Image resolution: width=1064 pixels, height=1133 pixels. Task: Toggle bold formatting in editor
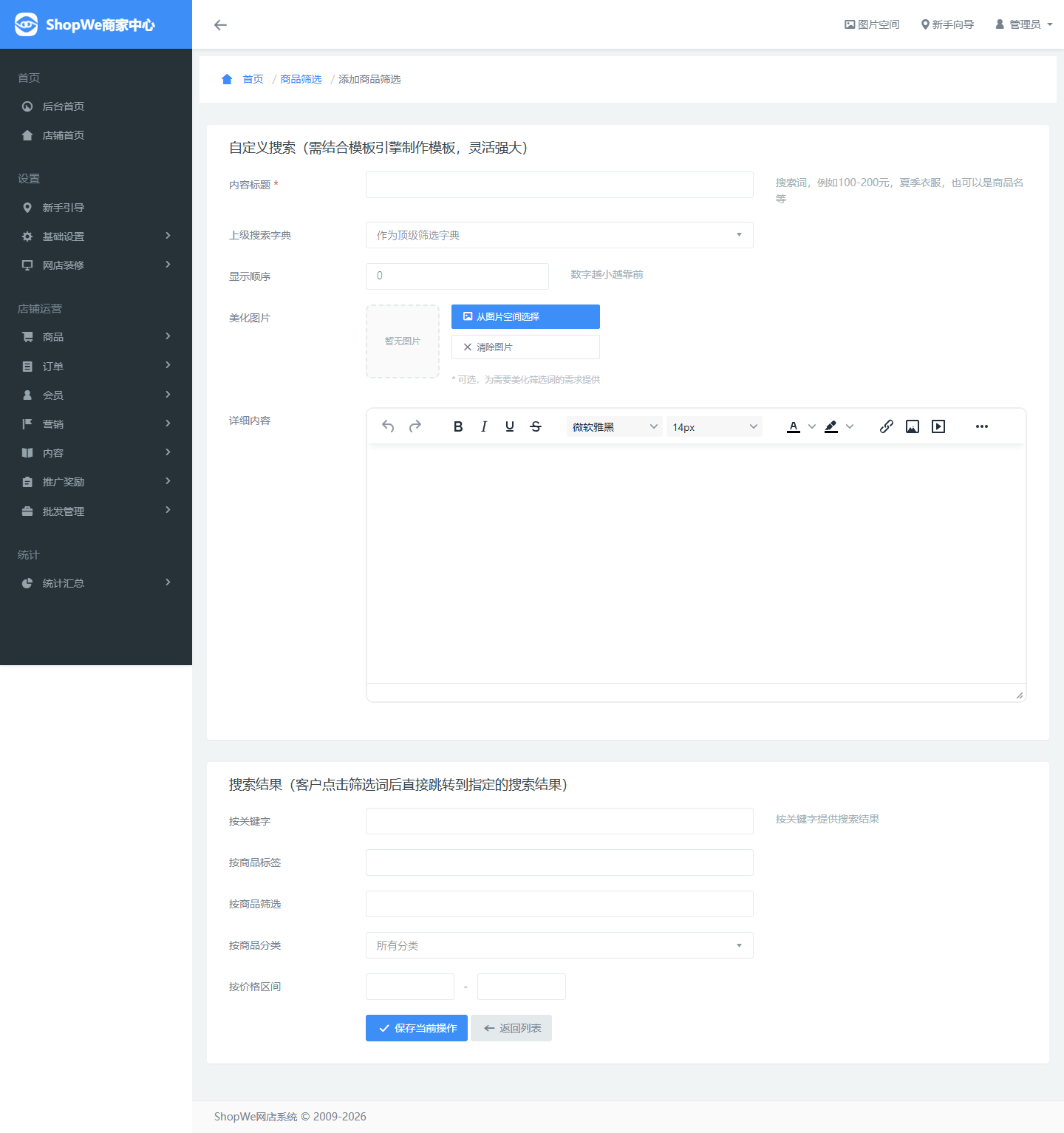[458, 426]
